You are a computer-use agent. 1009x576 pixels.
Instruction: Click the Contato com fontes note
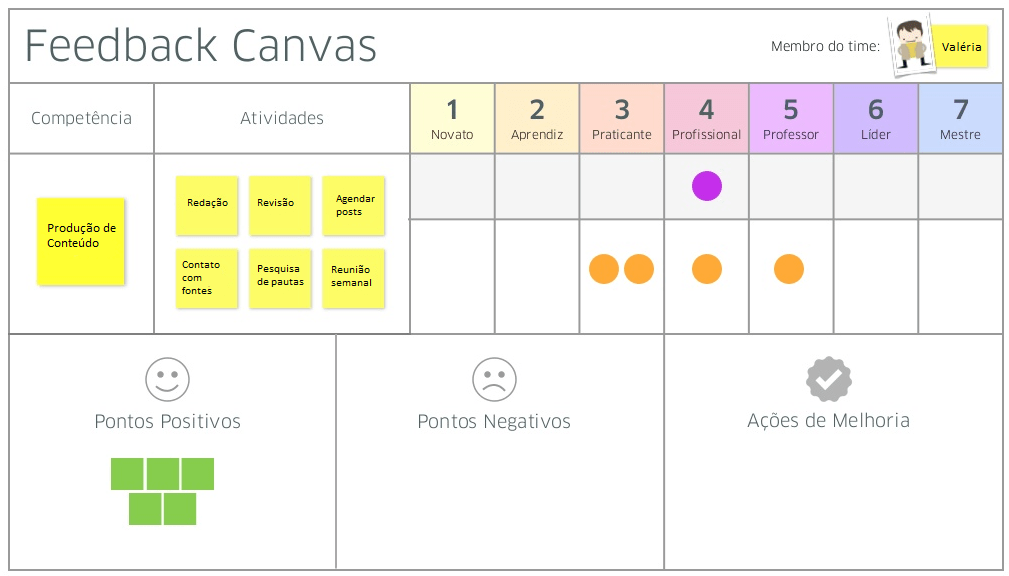(207, 278)
